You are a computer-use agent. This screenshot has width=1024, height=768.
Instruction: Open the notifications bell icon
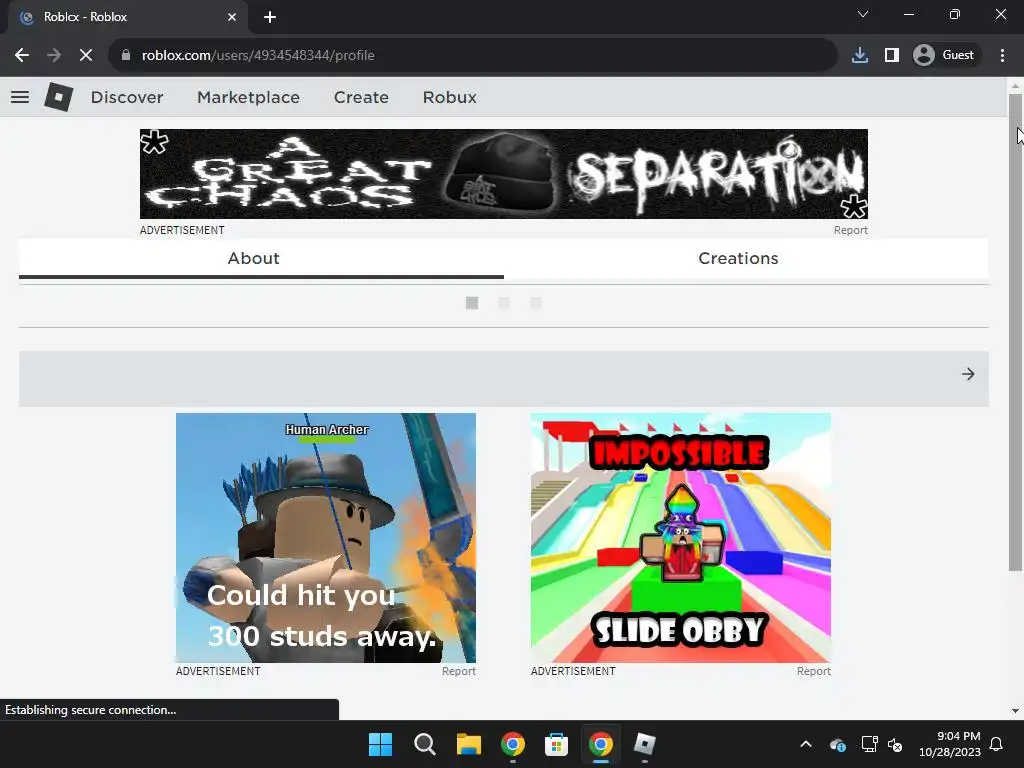[997, 744]
